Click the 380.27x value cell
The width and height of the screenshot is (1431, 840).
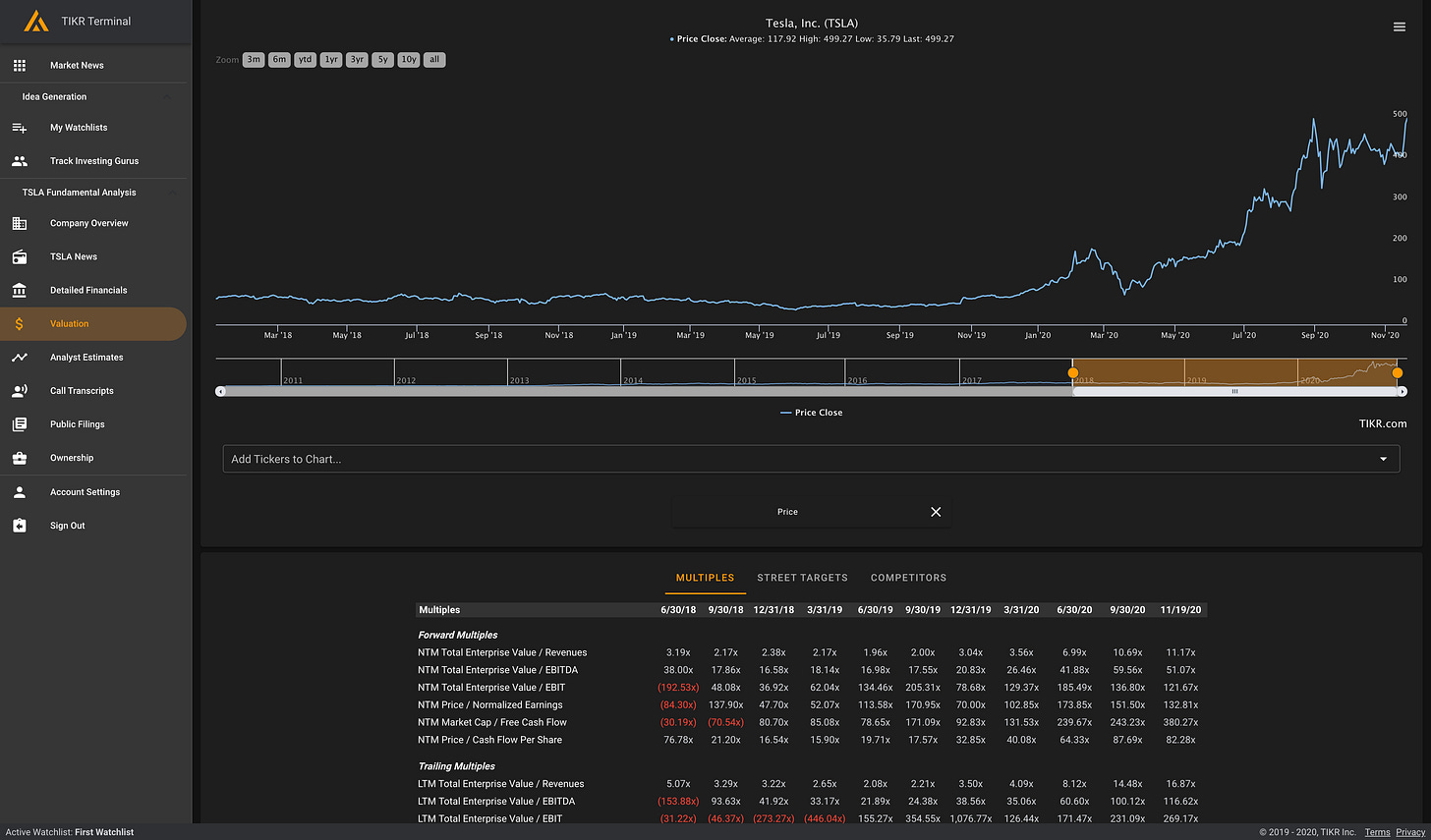click(1180, 722)
